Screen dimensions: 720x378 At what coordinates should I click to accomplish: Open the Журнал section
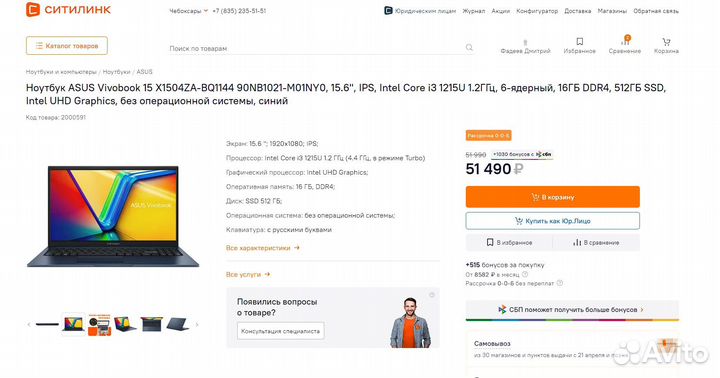473,11
